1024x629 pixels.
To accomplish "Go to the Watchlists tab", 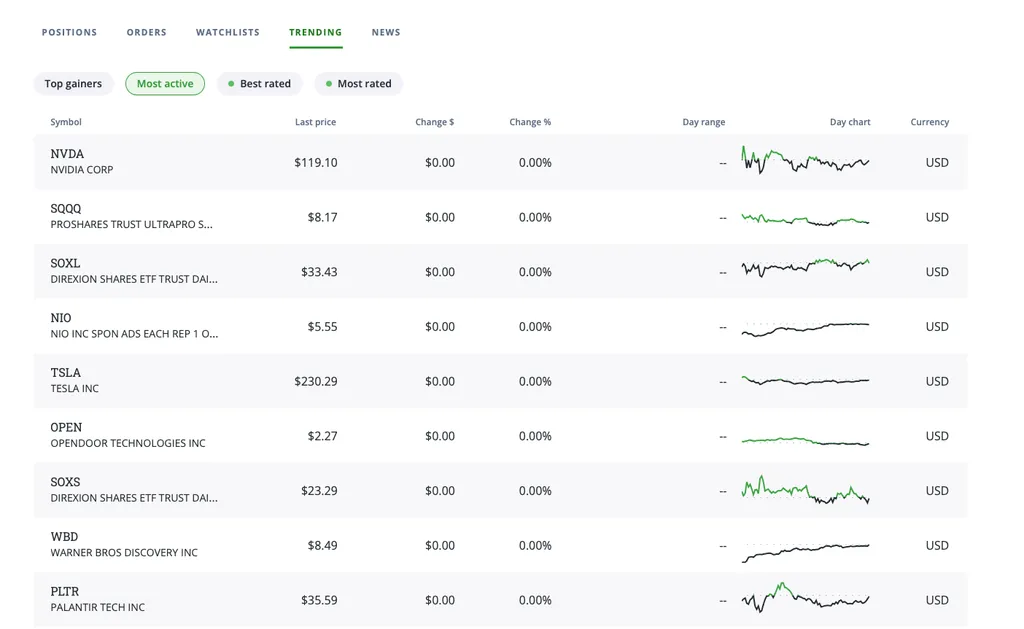I will pos(228,32).
